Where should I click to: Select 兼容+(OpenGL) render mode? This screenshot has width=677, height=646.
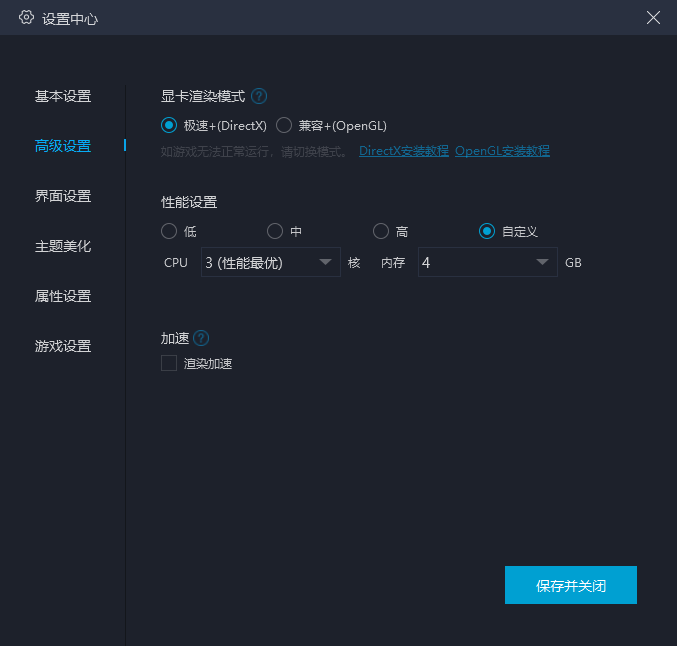[284, 125]
